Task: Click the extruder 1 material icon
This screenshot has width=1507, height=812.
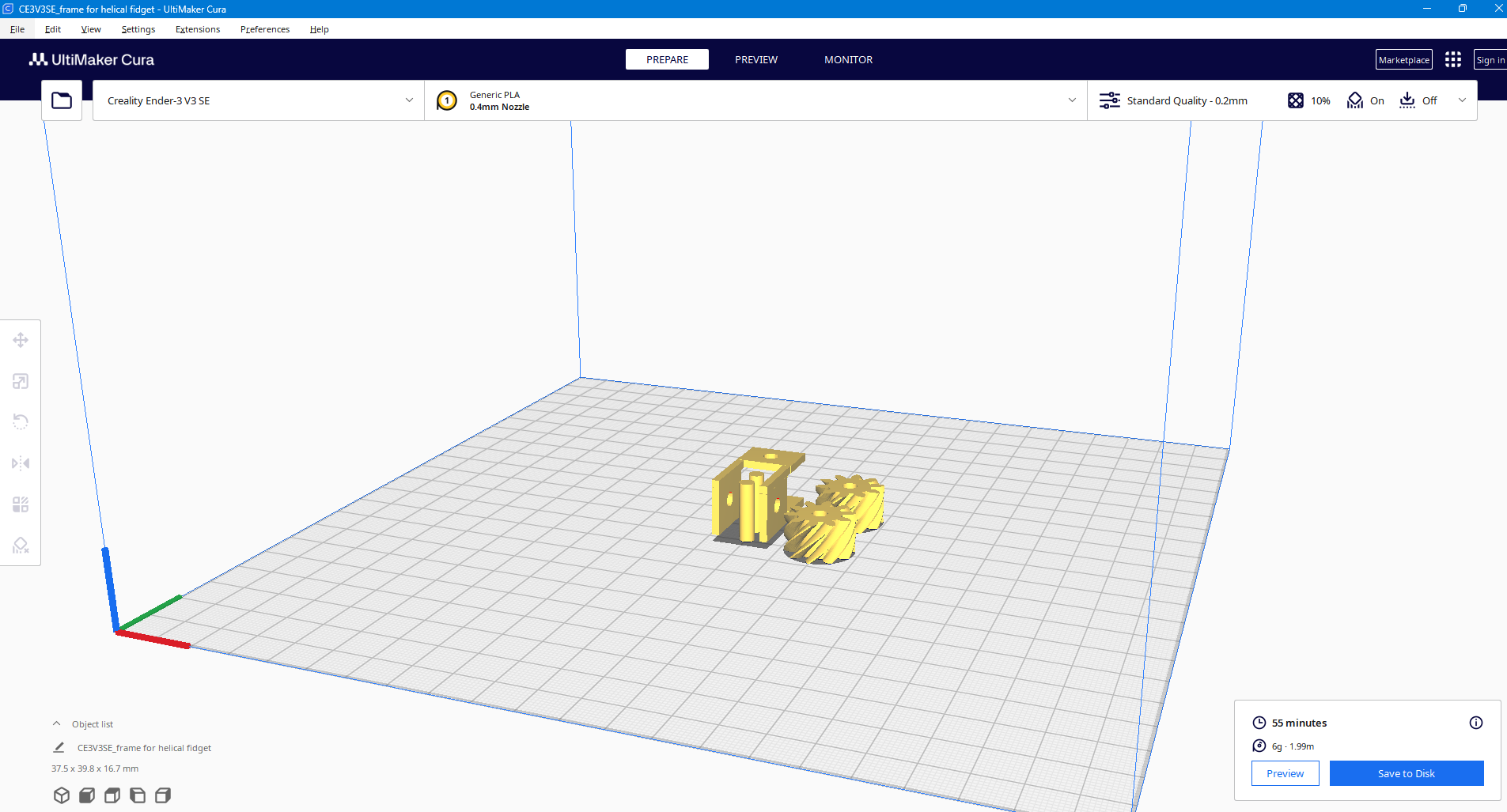Action: 447,100
